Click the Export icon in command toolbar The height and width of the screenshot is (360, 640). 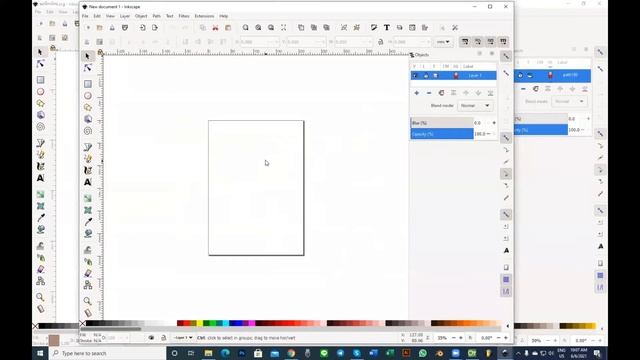point(155,28)
